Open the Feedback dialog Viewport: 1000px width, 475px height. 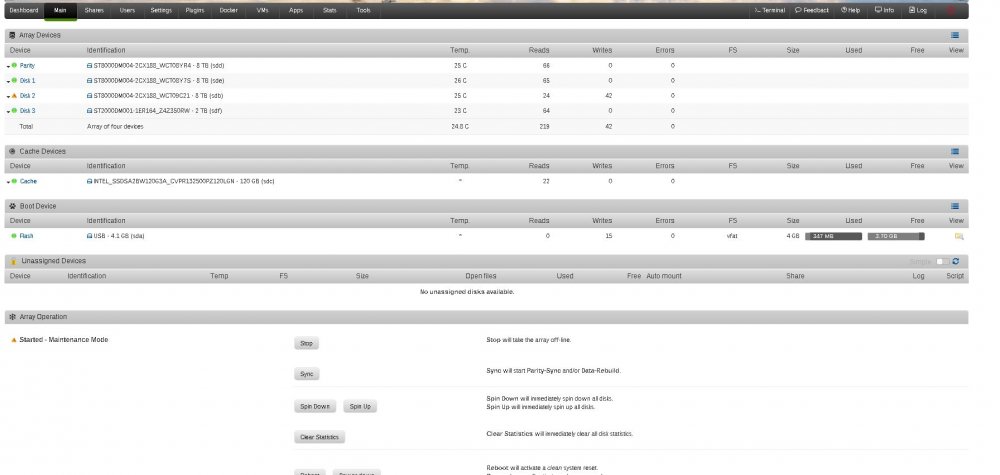click(812, 10)
